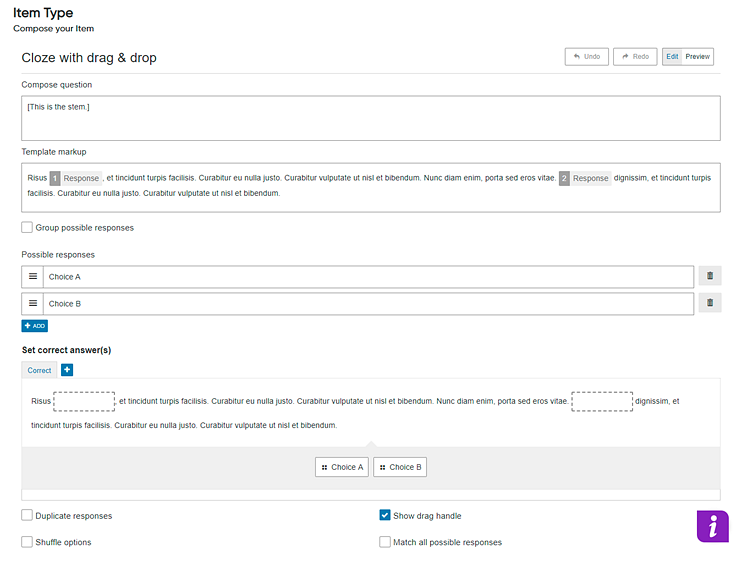The image size is (742, 582).
Task: Click the 'Possible responses' label
Action: (x=58, y=255)
